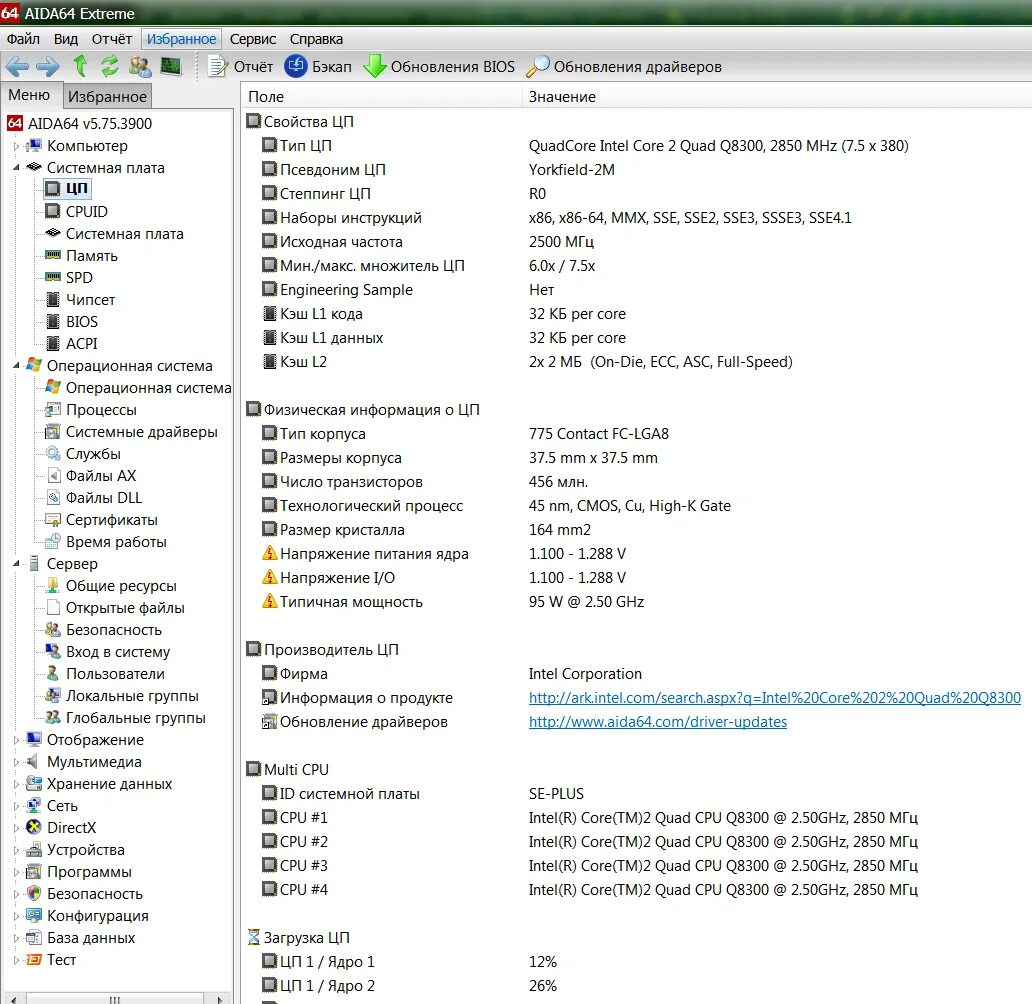Screen dimensions: 1032x1004
Task: Click the Бэкап toolbar button
Action: [318, 66]
